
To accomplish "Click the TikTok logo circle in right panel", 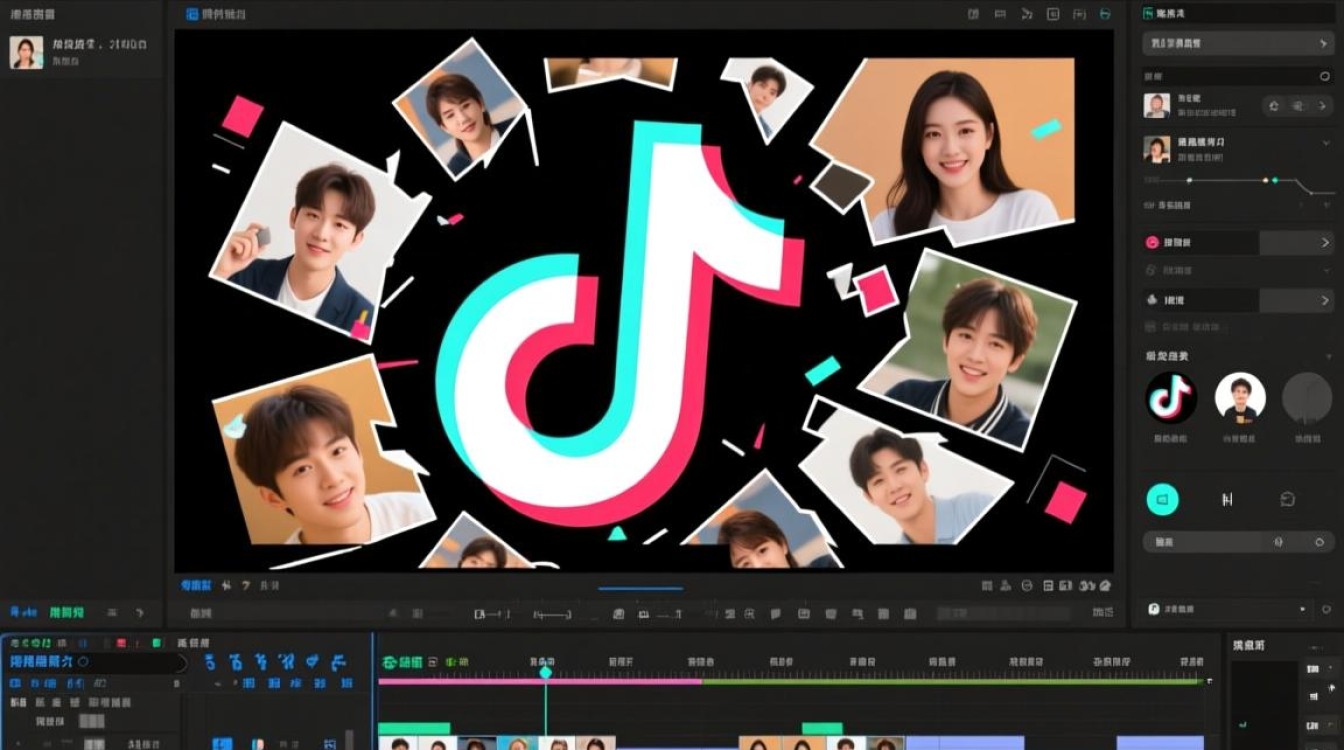I will point(1170,397).
